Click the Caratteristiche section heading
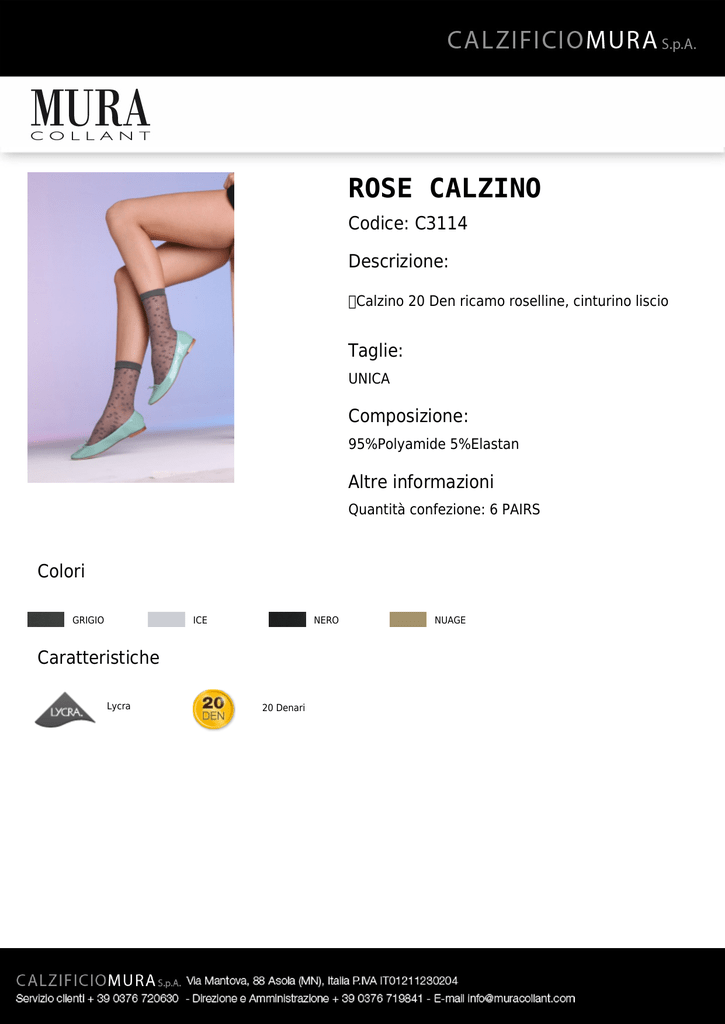Viewport: 725px width, 1024px height. click(98, 657)
